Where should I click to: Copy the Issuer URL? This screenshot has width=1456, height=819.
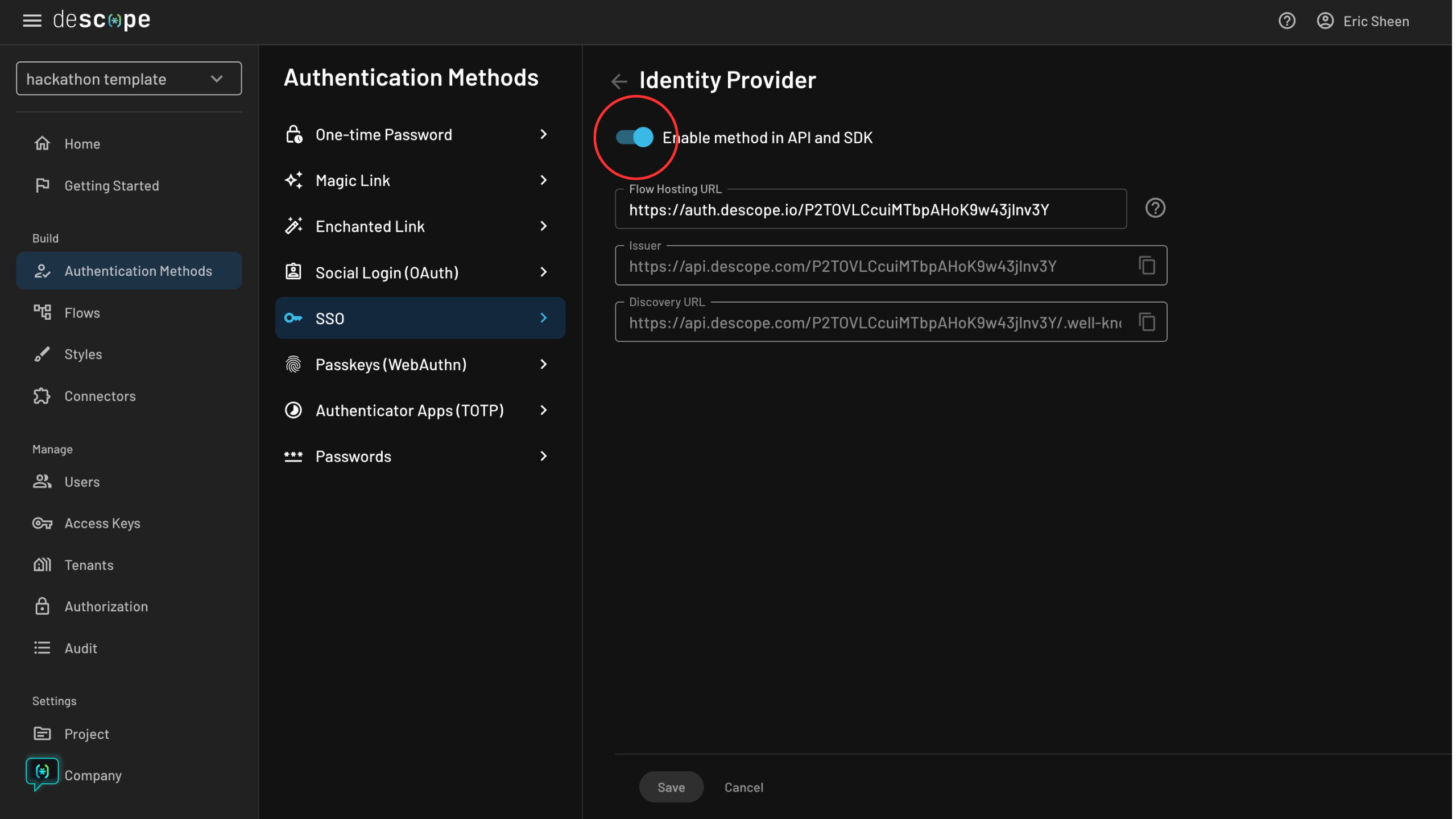click(x=1147, y=266)
